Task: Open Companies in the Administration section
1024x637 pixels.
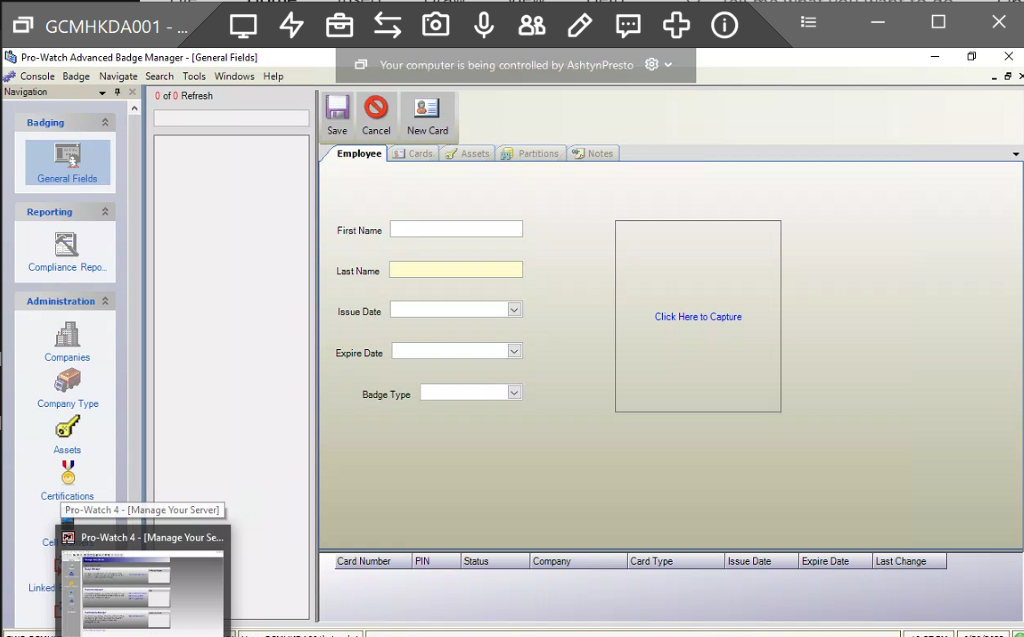Action: pos(67,342)
